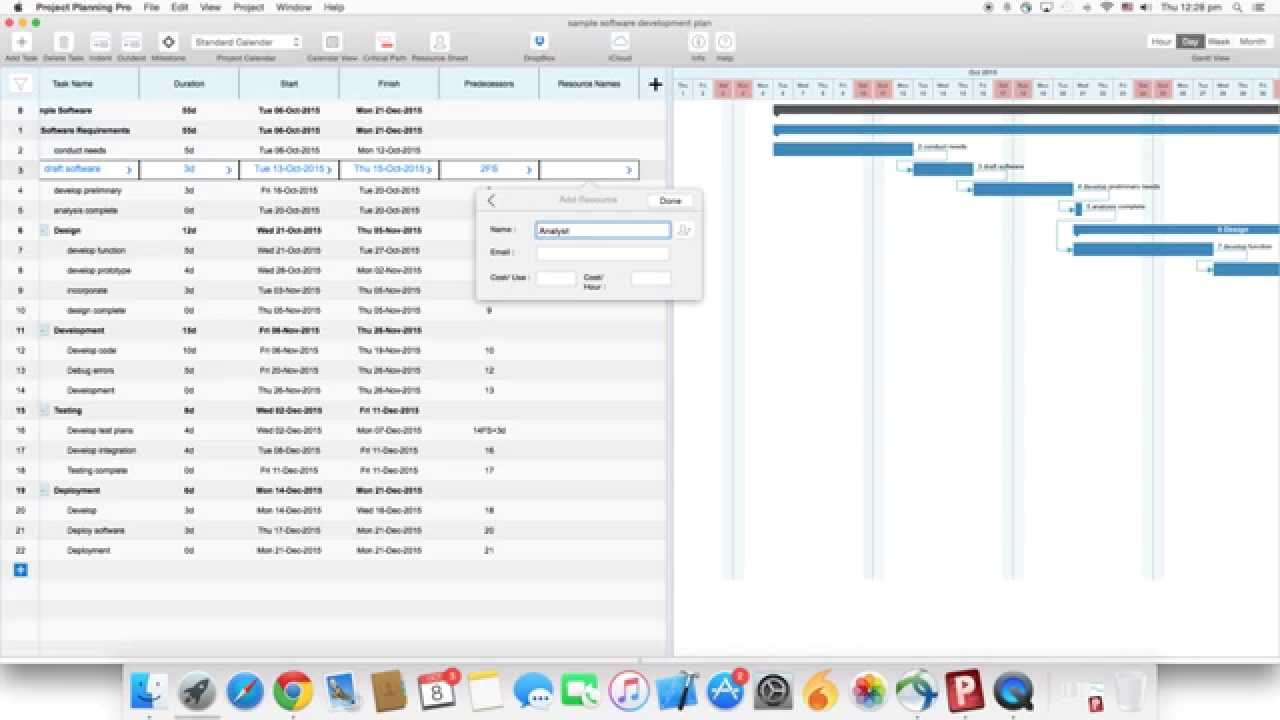
Task: Open the Duration 3d cell arrow
Action: (229, 170)
